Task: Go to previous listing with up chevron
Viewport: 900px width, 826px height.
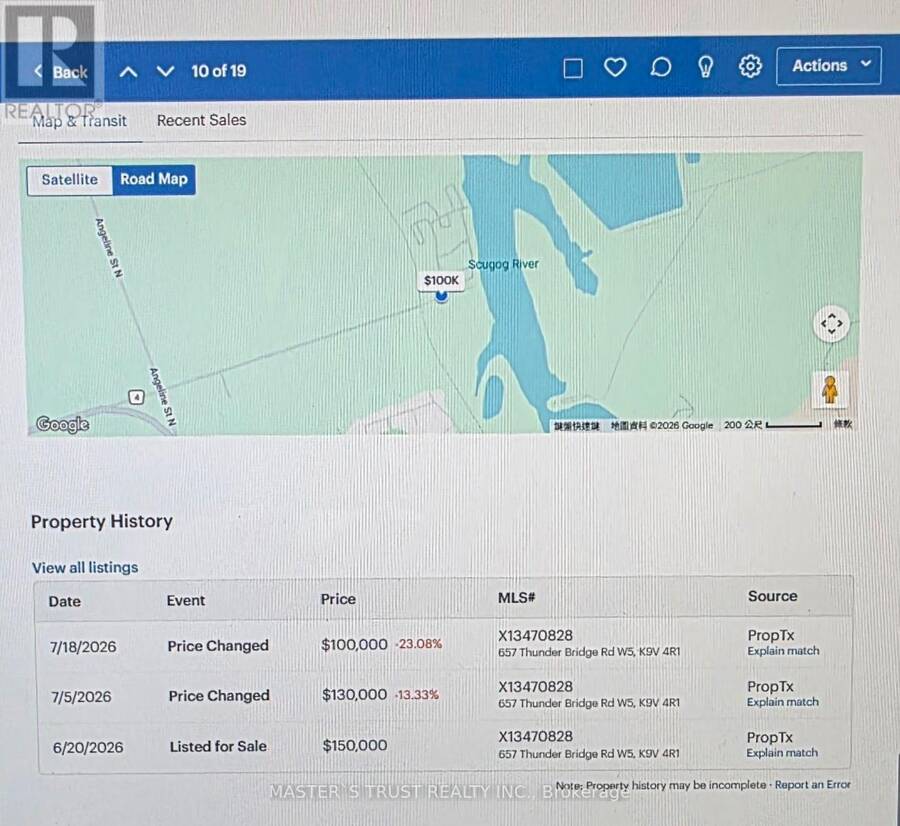Action: (x=129, y=72)
